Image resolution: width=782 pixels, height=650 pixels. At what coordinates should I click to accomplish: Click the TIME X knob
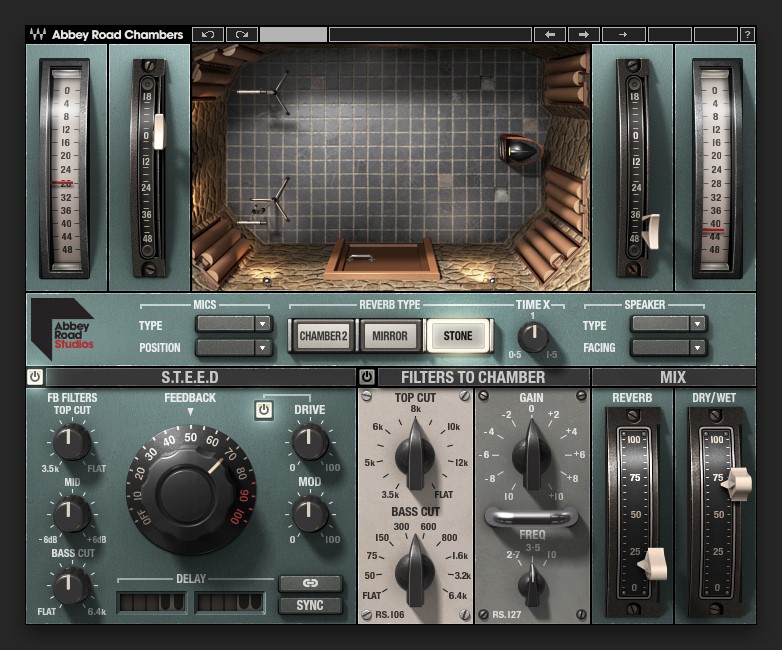[533, 336]
